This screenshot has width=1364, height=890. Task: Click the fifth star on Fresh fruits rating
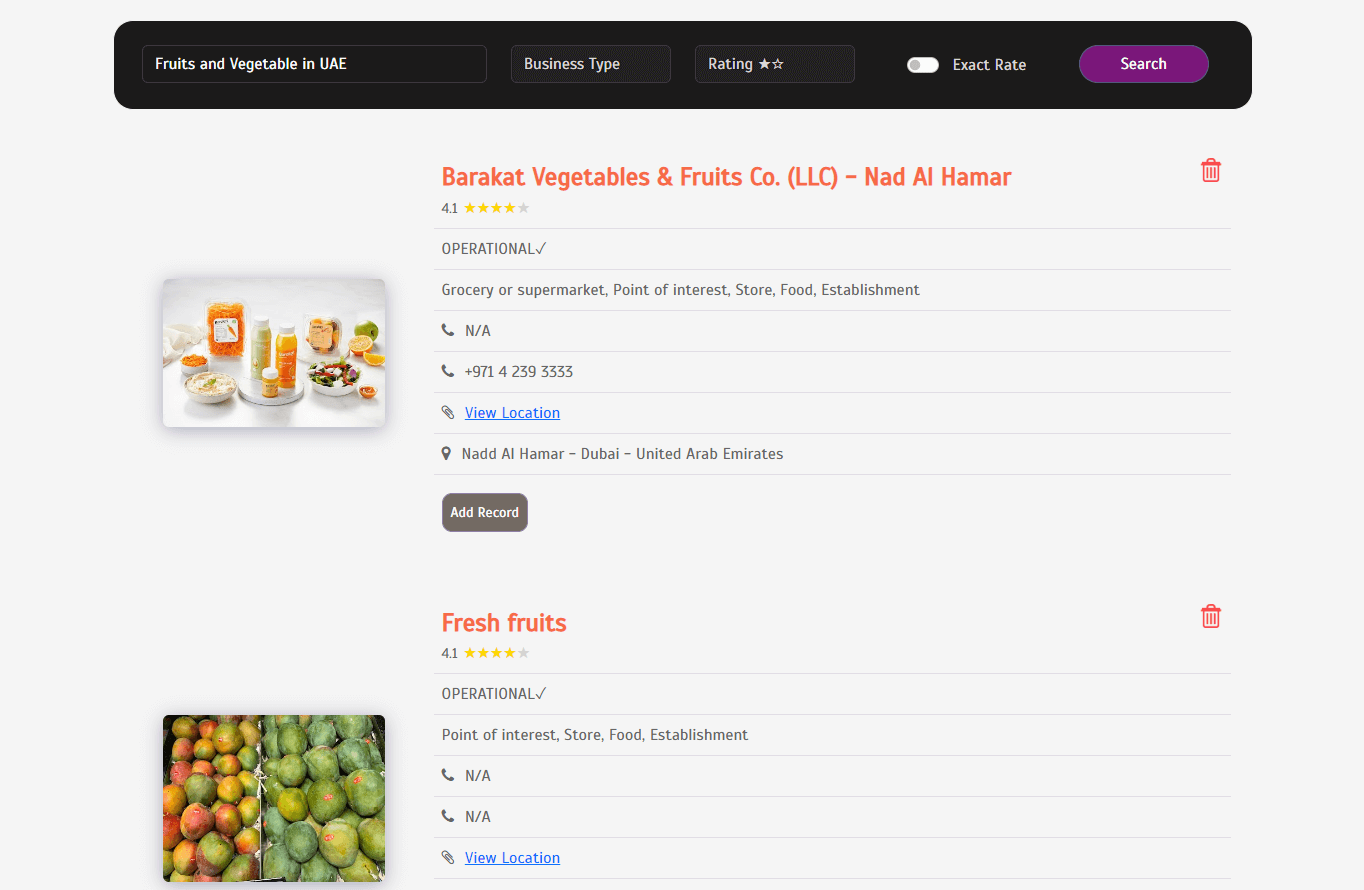click(524, 652)
